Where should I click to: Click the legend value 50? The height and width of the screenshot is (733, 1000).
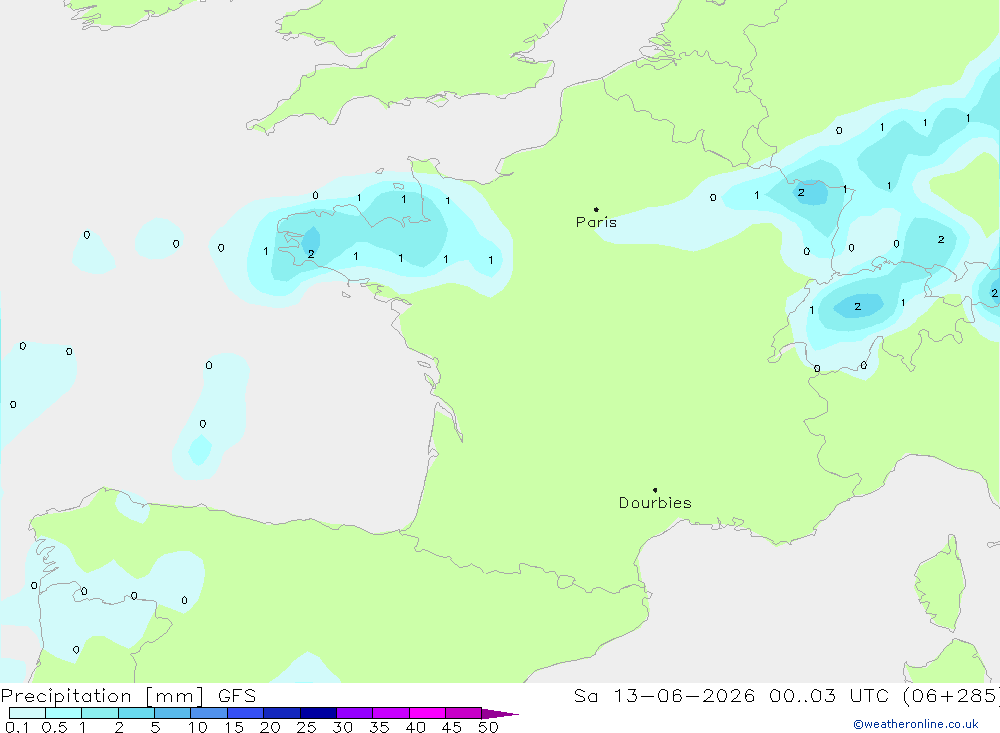[x=488, y=727]
